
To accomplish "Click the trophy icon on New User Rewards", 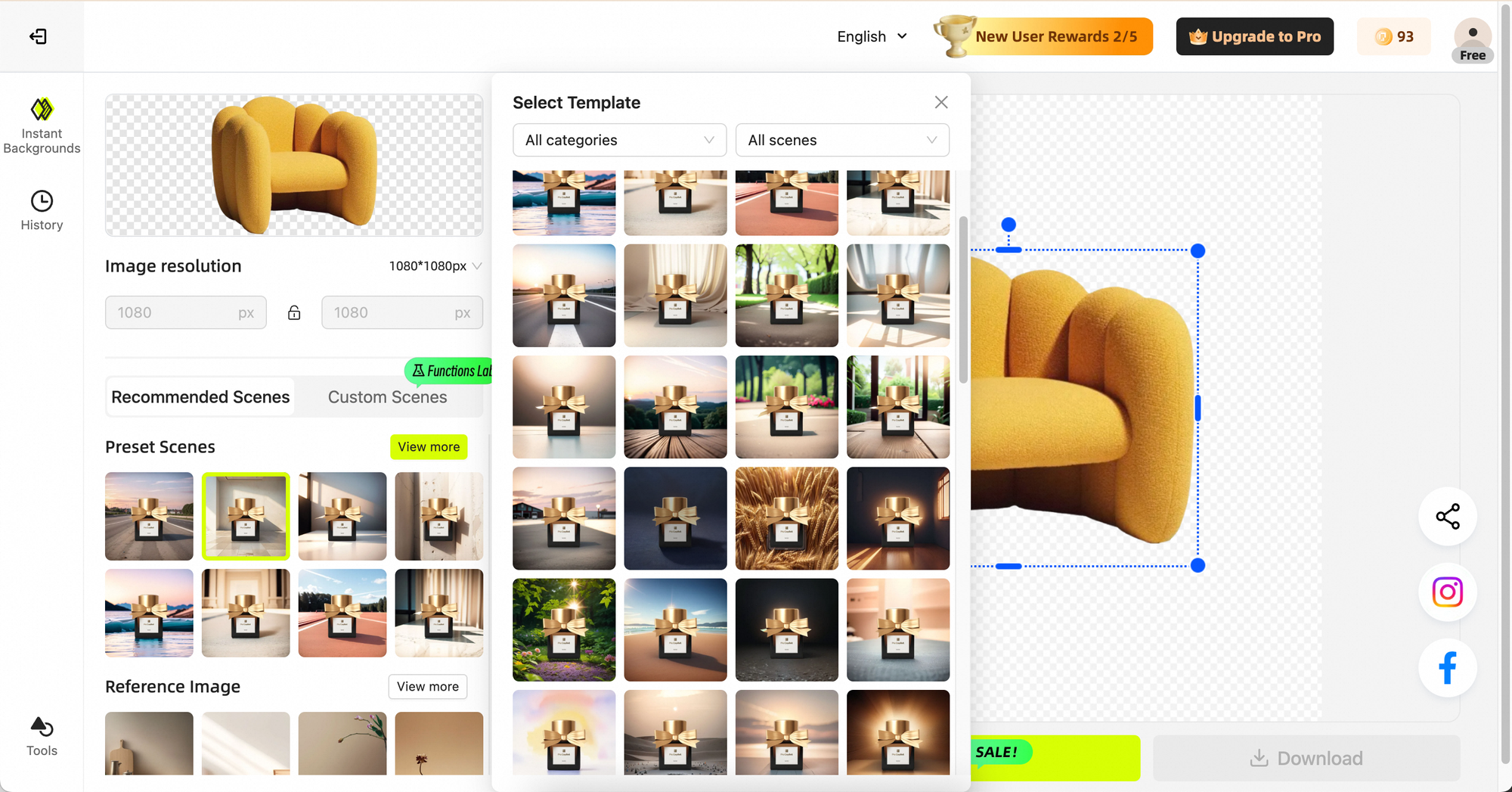I will point(954,36).
